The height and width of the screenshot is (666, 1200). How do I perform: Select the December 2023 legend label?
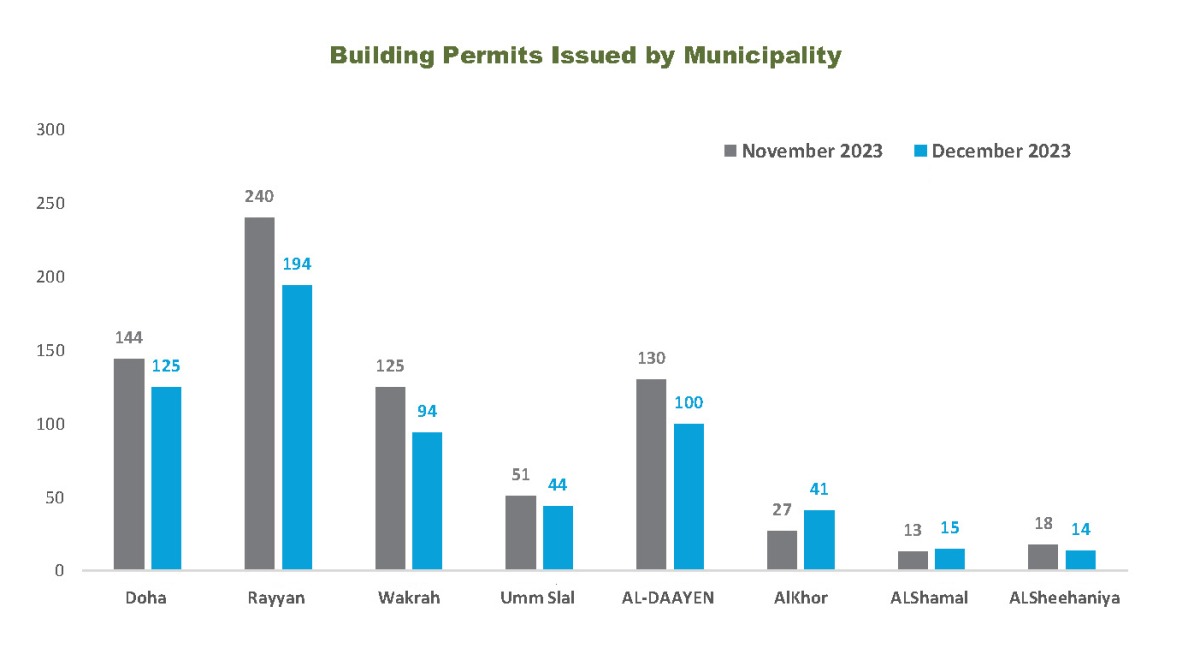[1001, 151]
